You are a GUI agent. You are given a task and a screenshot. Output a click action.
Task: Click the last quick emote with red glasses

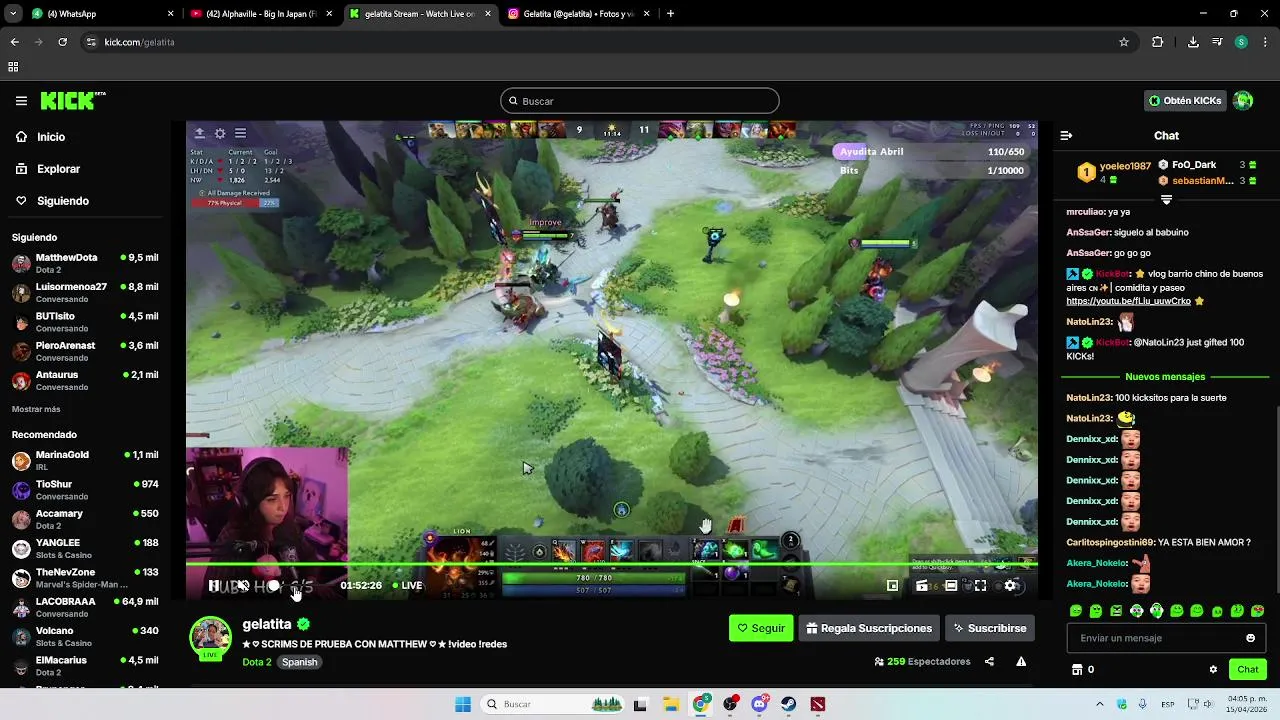coord(1258,611)
